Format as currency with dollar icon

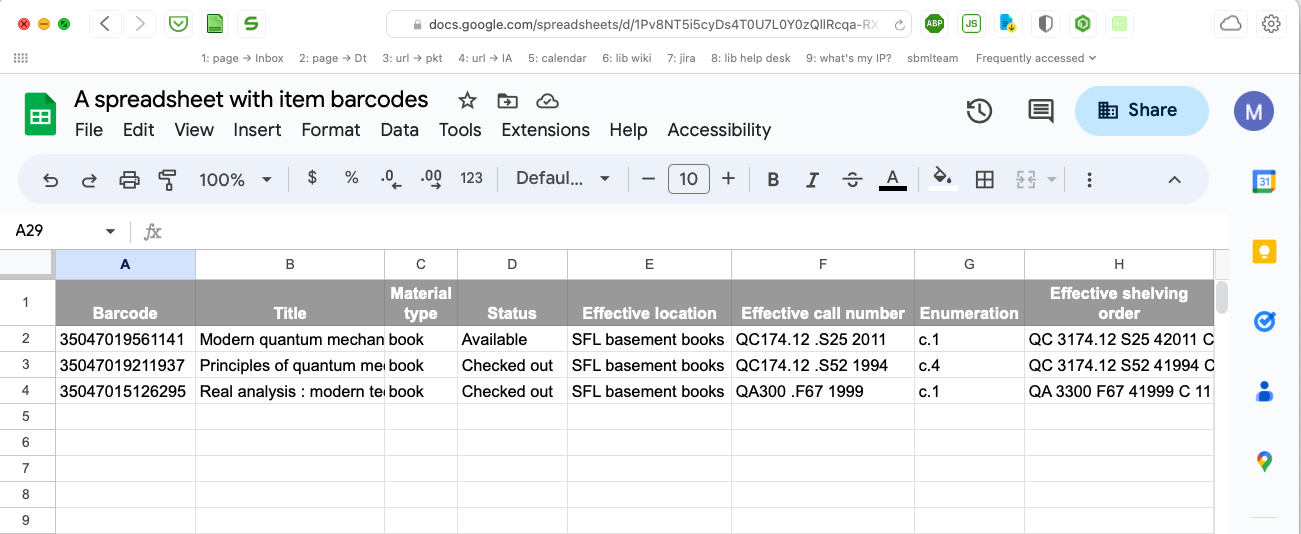[312, 178]
